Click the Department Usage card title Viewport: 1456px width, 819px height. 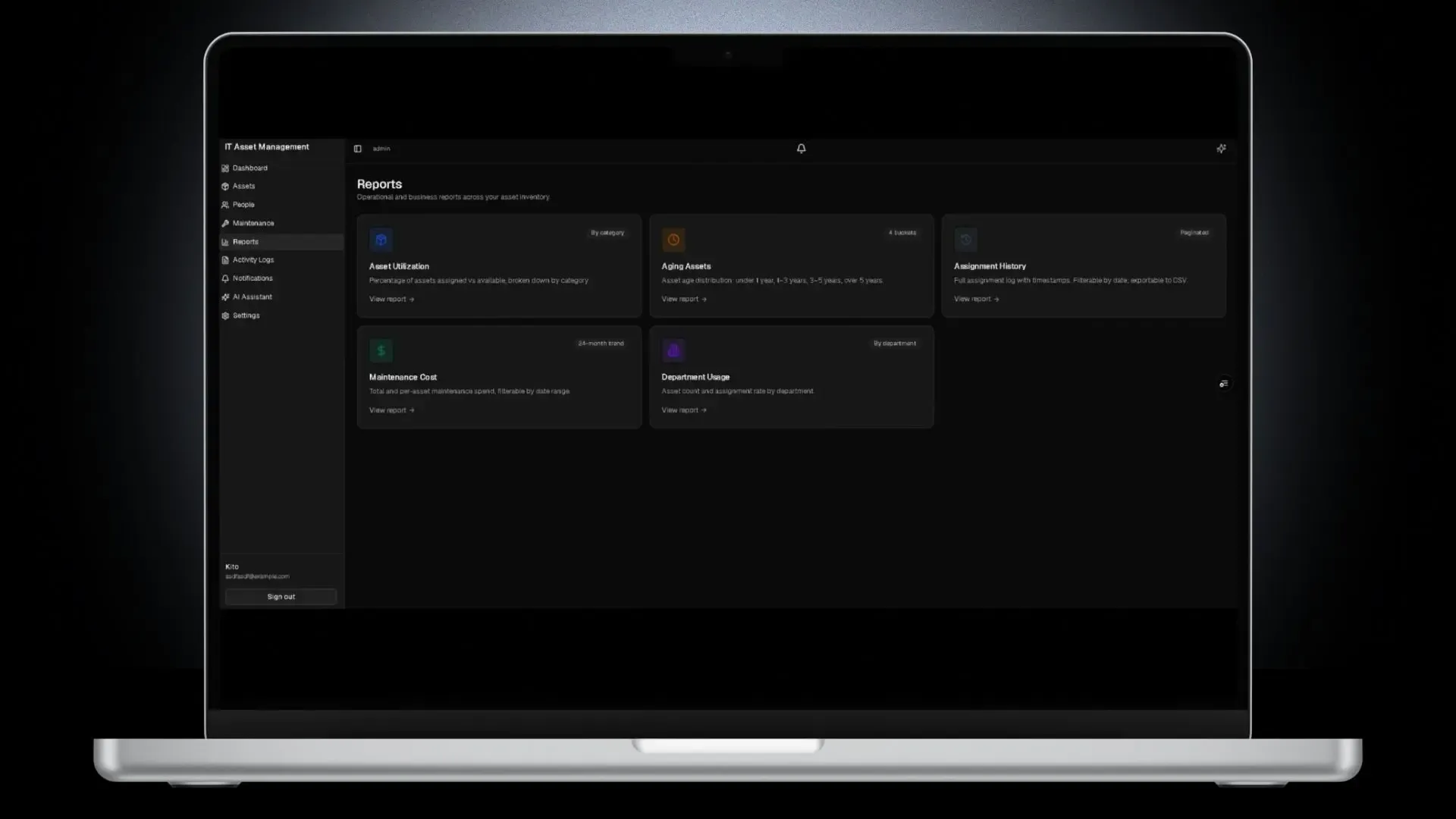point(695,377)
